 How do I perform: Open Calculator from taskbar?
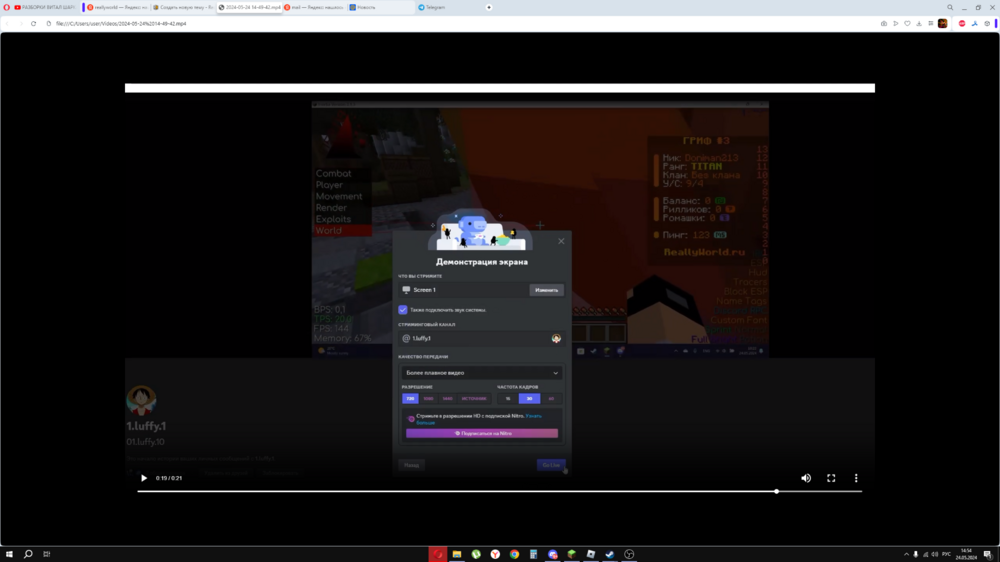[533, 554]
